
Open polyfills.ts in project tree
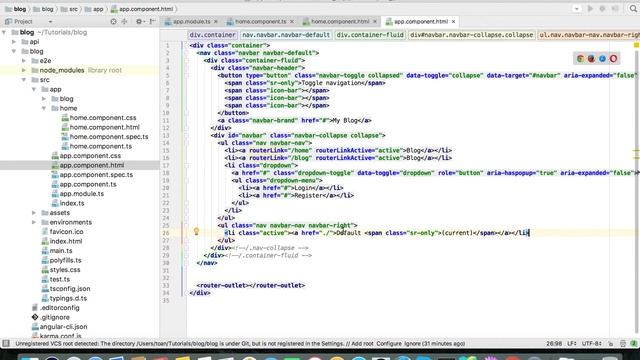65,260
